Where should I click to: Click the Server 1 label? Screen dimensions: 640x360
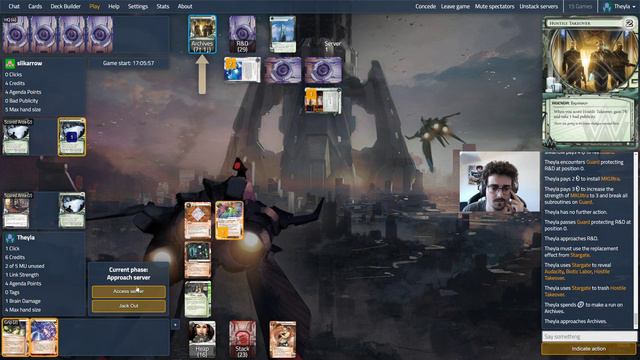click(x=332, y=46)
